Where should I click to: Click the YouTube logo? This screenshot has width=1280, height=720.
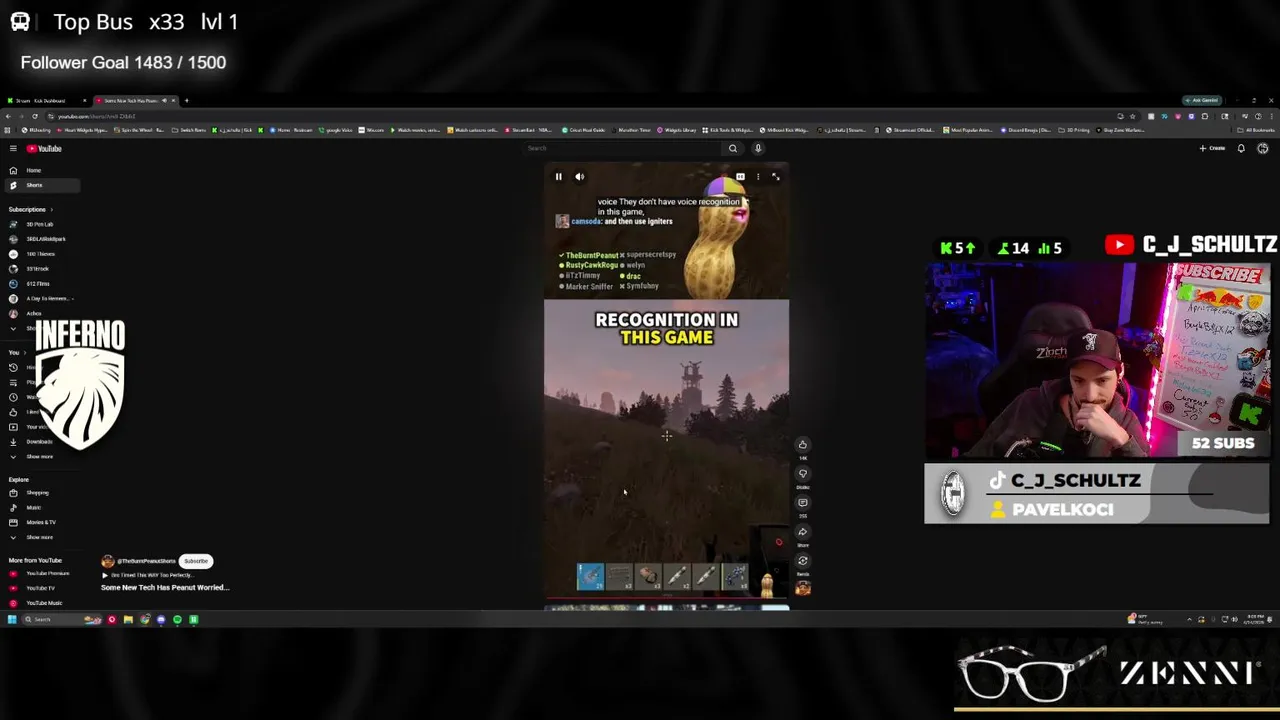pos(44,148)
